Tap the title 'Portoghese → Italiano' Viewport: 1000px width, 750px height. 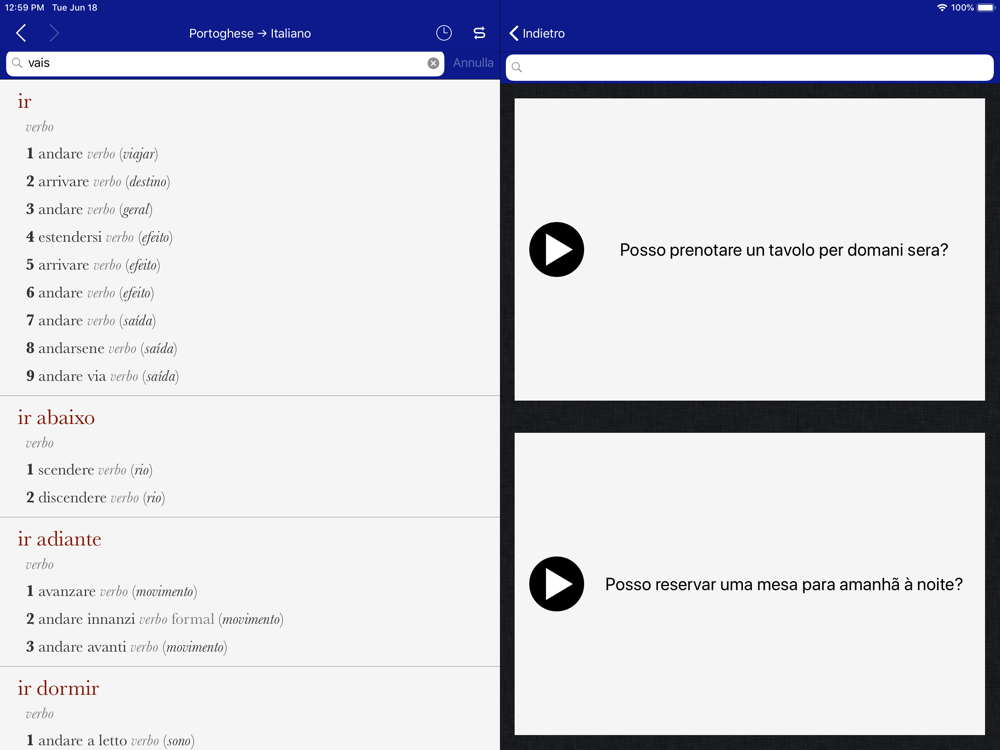point(250,33)
